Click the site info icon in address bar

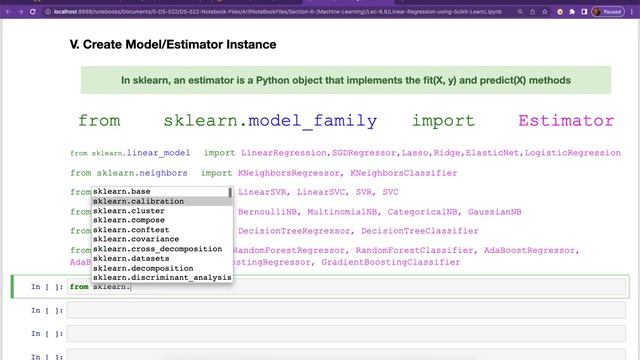click(x=48, y=12)
